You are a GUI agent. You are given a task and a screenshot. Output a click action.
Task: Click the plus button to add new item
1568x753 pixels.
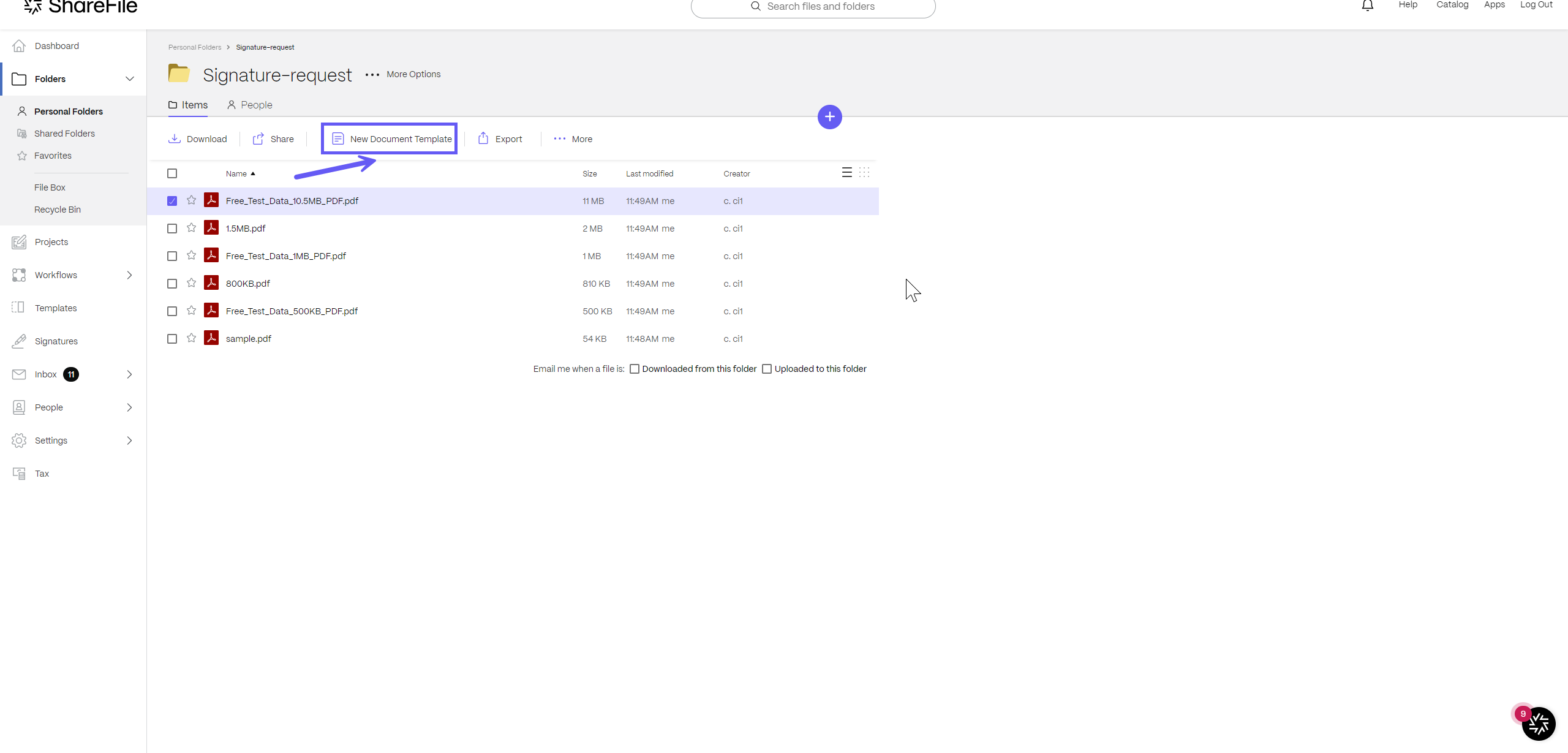coord(829,116)
